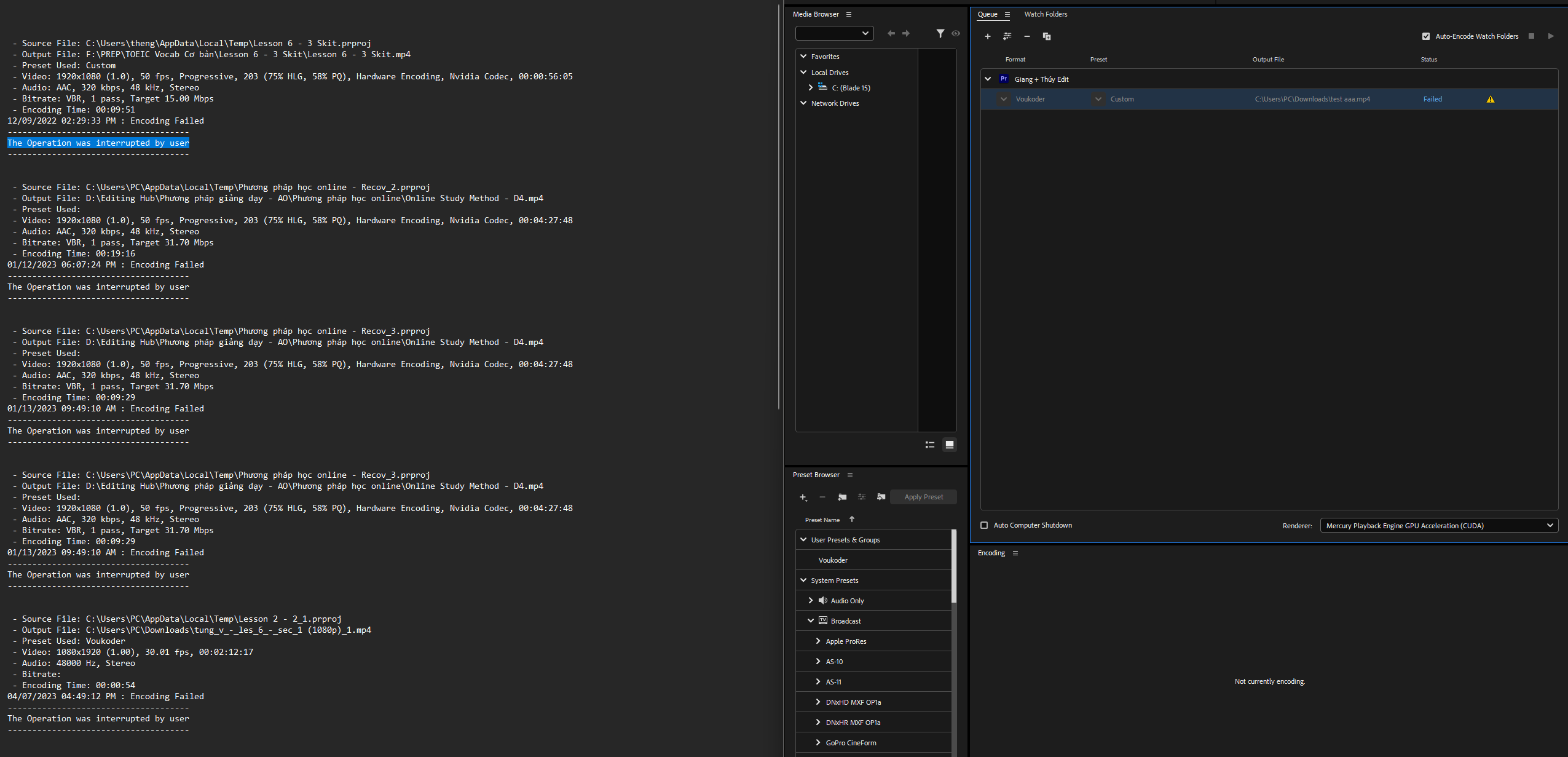
Task: Click the Add Output settings icon in Queue
Action: [x=1007, y=36]
